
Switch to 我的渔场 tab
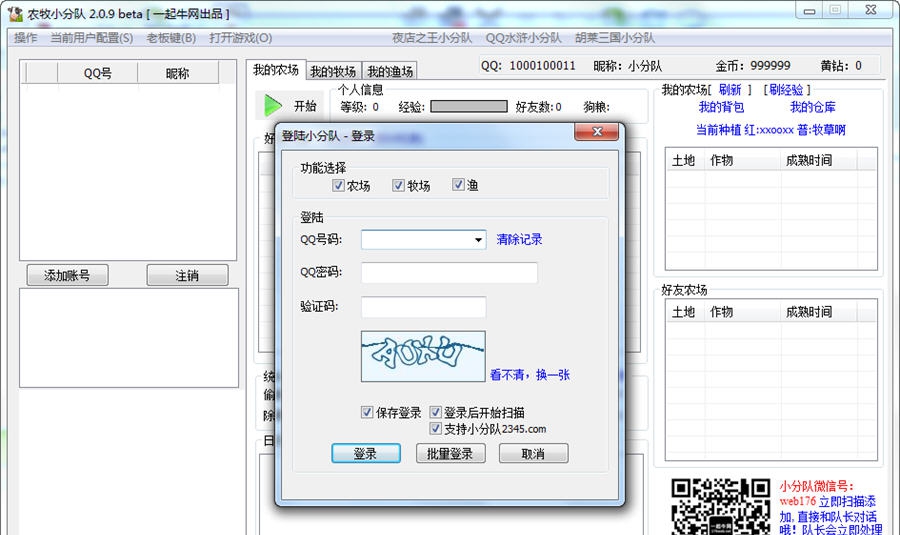(390, 71)
